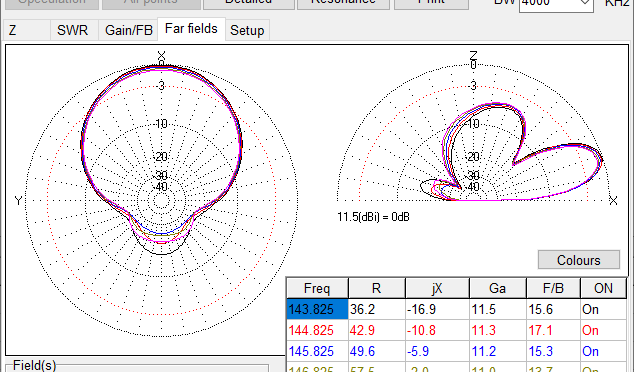Click the Far fields tab
This screenshot has width=634, height=372.
point(191,29)
